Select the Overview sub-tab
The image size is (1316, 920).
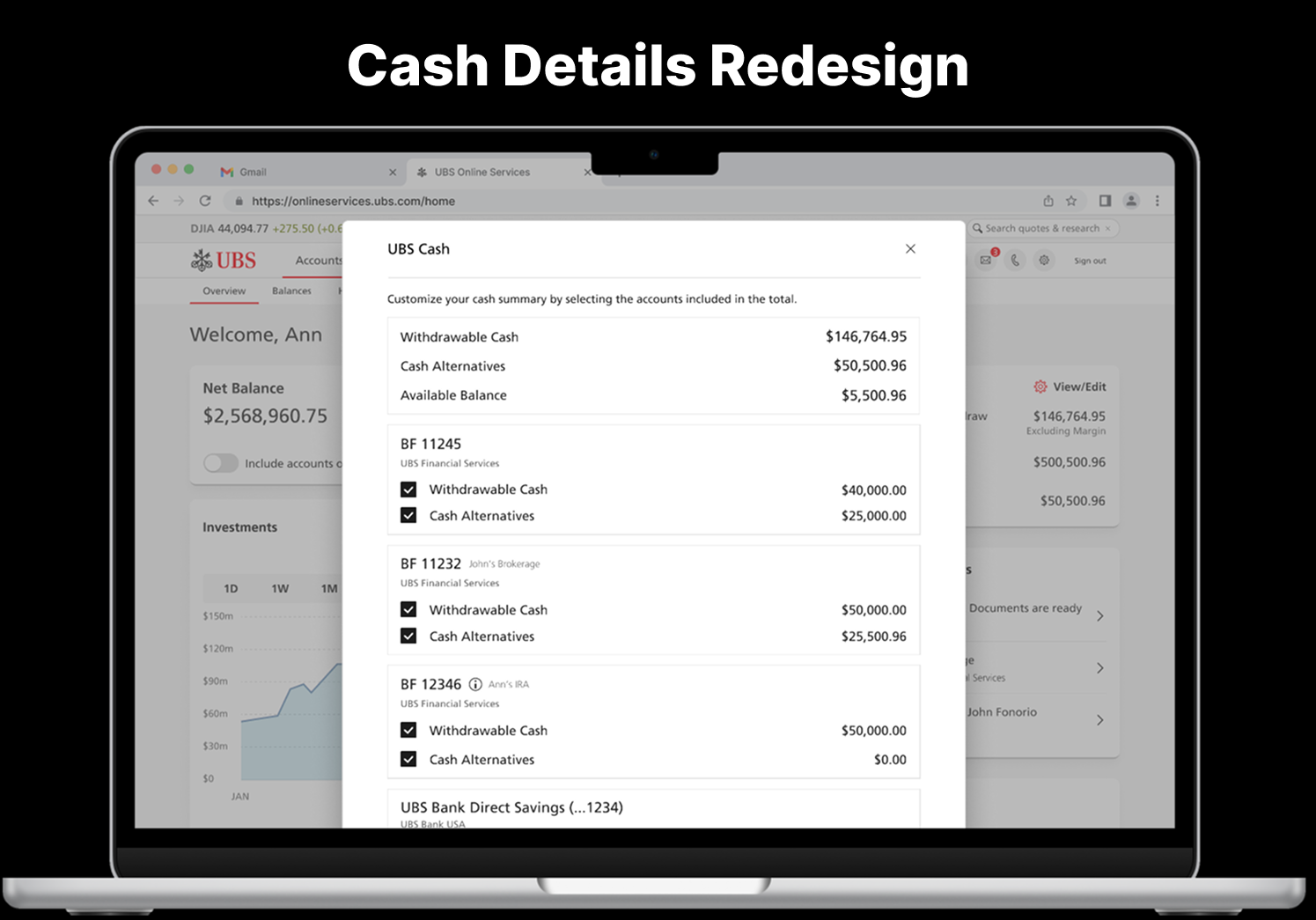(224, 291)
